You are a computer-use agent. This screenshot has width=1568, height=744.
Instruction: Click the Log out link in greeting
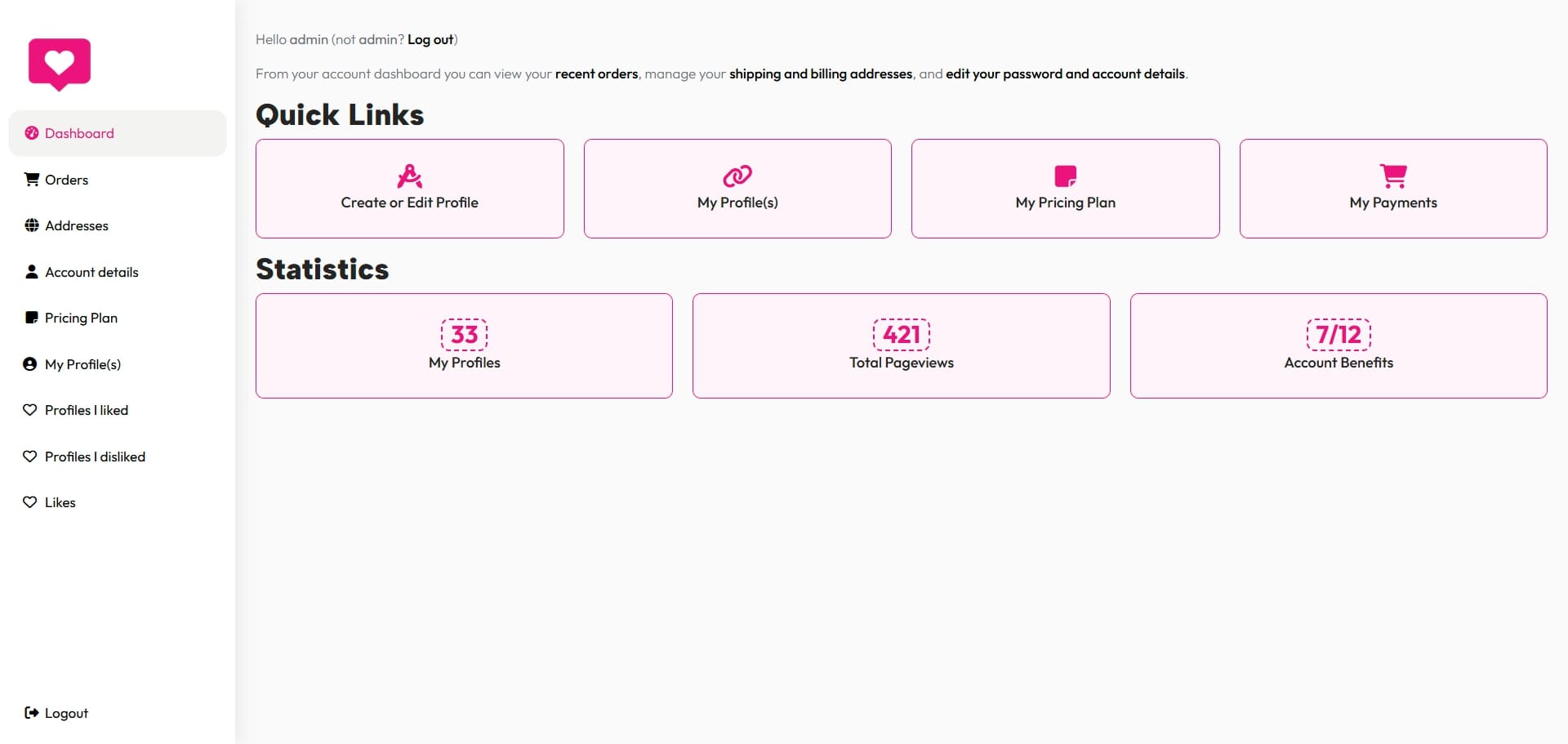click(430, 39)
